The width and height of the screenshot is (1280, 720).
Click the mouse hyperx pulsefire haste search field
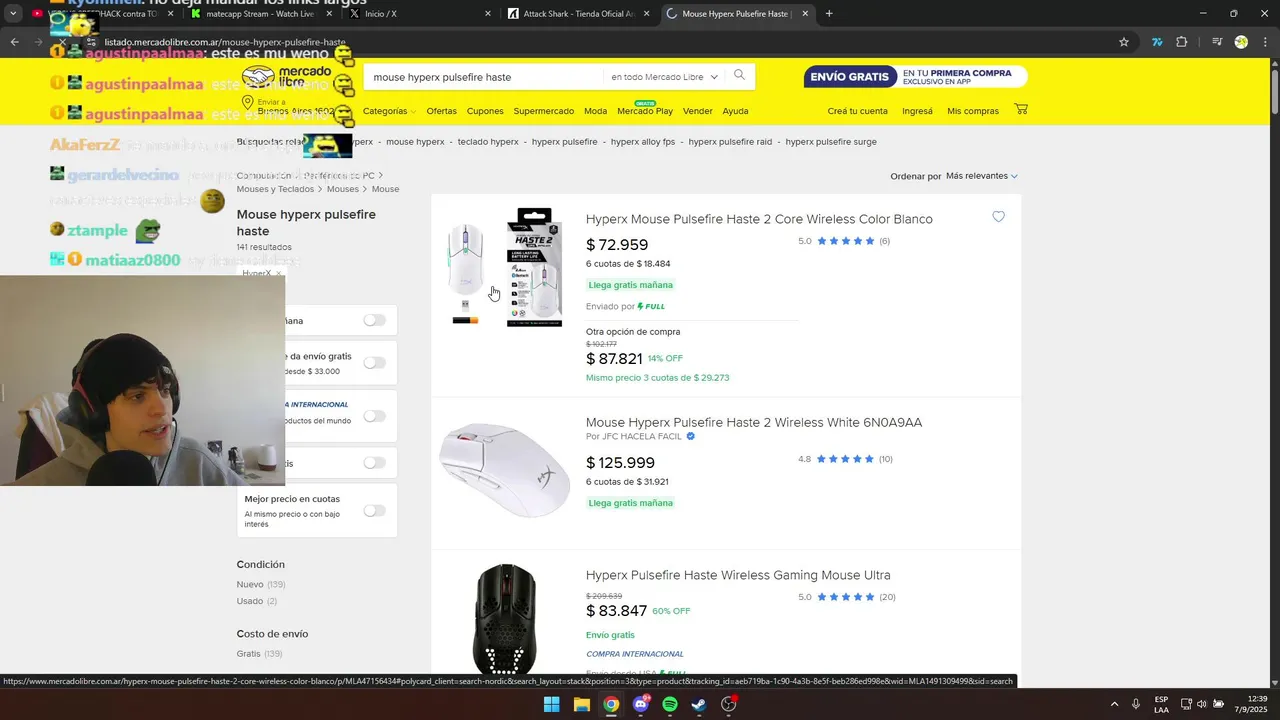point(485,77)
